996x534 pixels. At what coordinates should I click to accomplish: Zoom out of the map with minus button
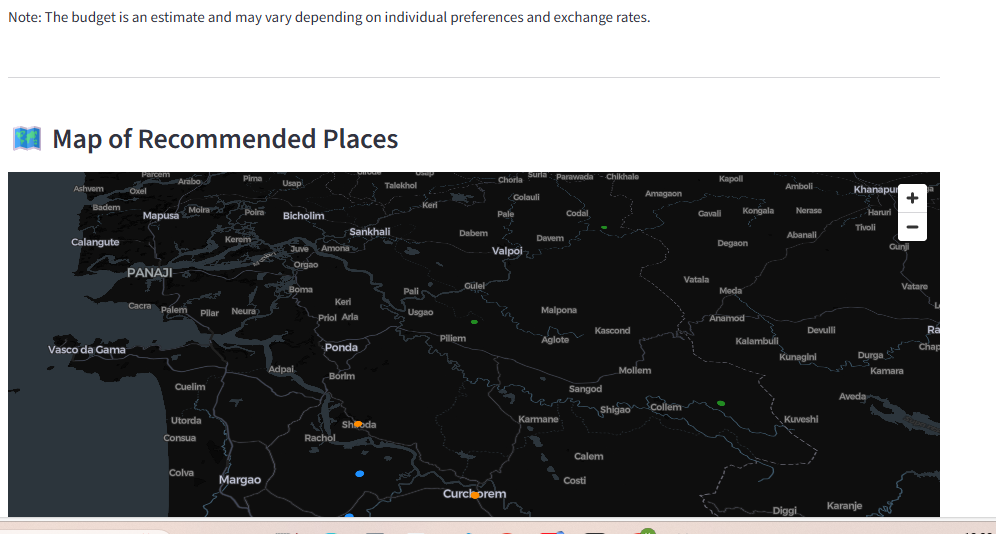(911, 227)
